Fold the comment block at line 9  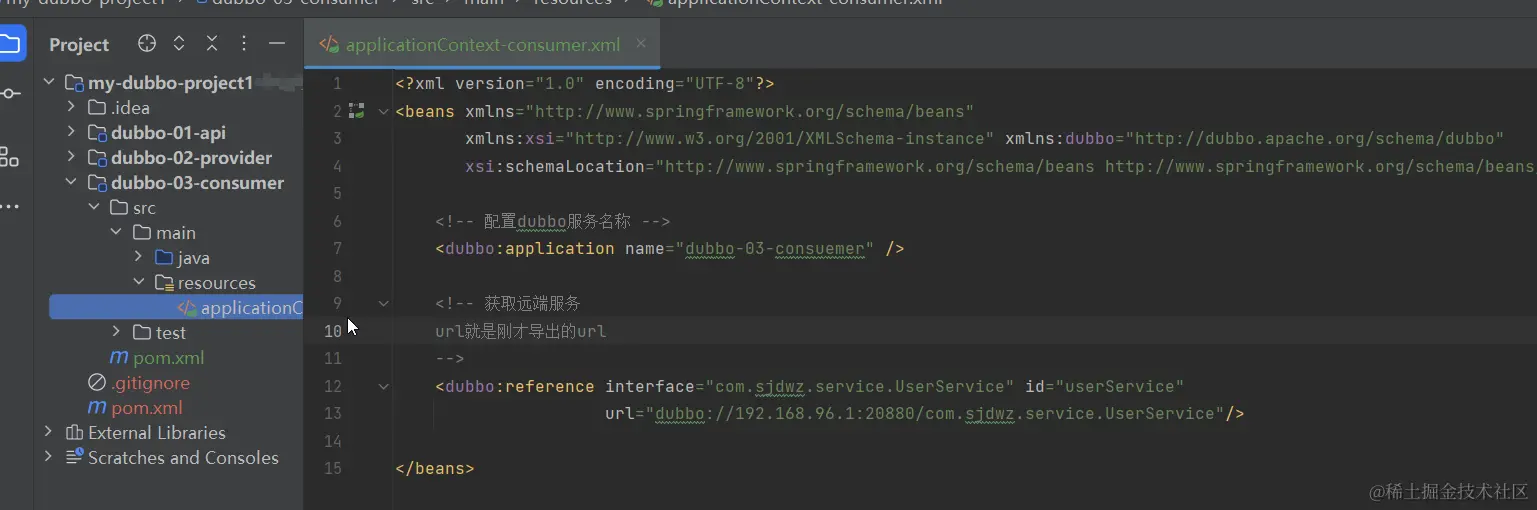click(384, 303)
